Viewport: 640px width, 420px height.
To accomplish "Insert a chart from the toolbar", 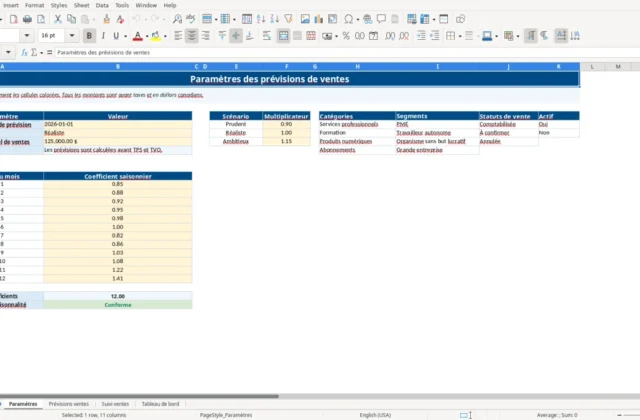I will point(318,19).
